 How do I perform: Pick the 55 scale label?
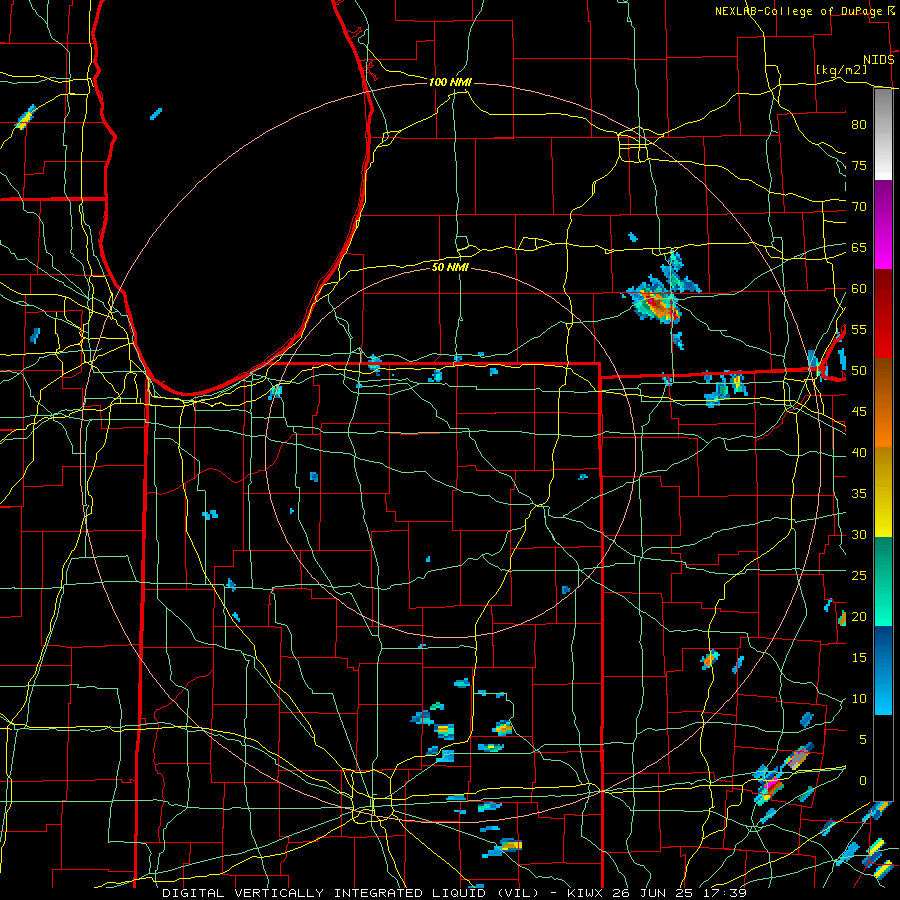click(x=859, y=329)
